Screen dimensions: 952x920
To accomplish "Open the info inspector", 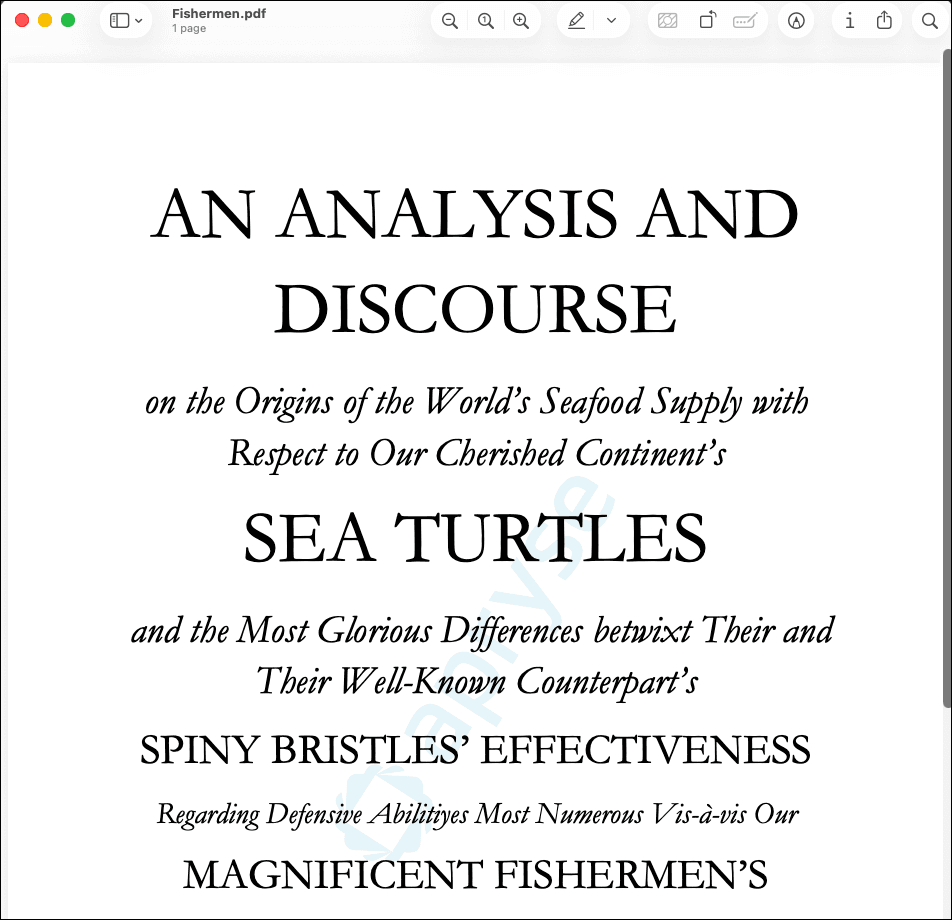I will point(849,21).
